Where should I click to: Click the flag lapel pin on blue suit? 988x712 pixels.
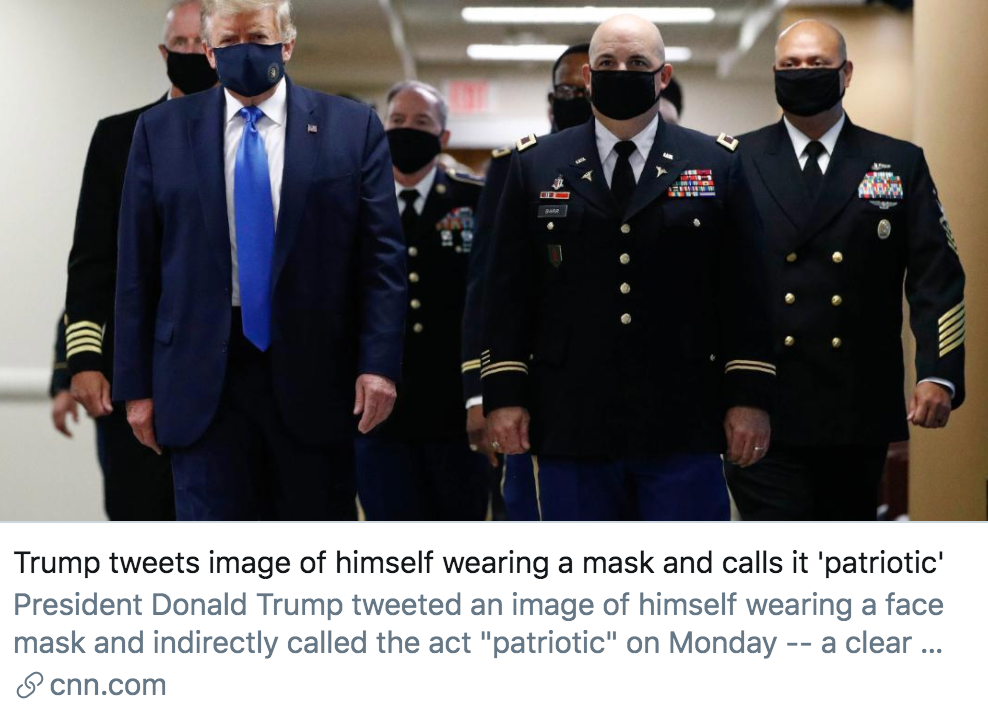point(312,129)
